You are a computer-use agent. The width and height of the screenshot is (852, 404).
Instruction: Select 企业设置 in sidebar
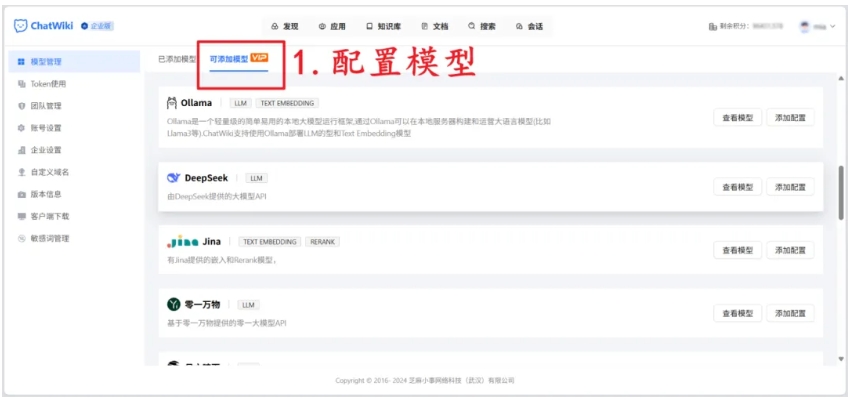[74, 150]
